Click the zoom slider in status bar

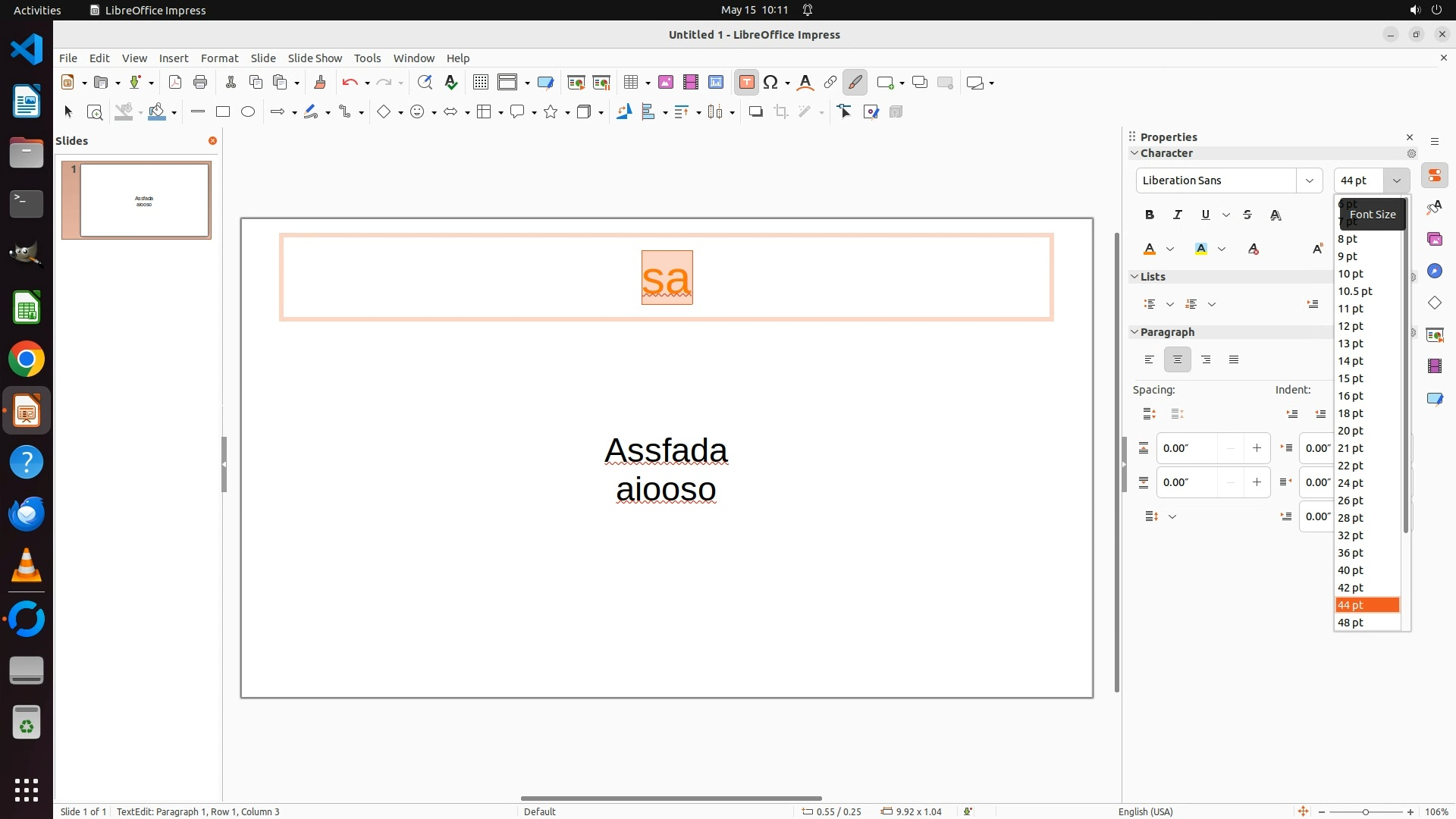[1365, 812]
